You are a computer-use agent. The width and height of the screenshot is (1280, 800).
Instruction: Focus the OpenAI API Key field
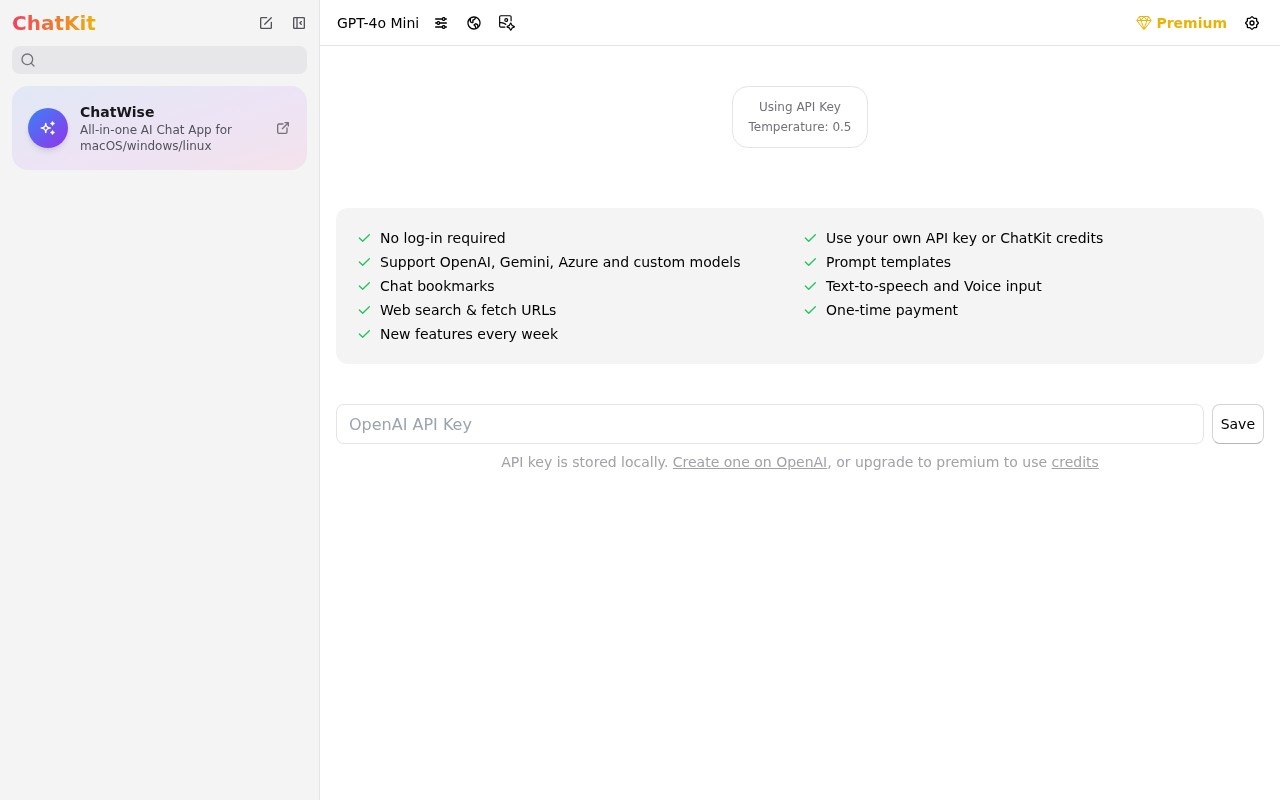pyautogui.click(x=770, y=424)
